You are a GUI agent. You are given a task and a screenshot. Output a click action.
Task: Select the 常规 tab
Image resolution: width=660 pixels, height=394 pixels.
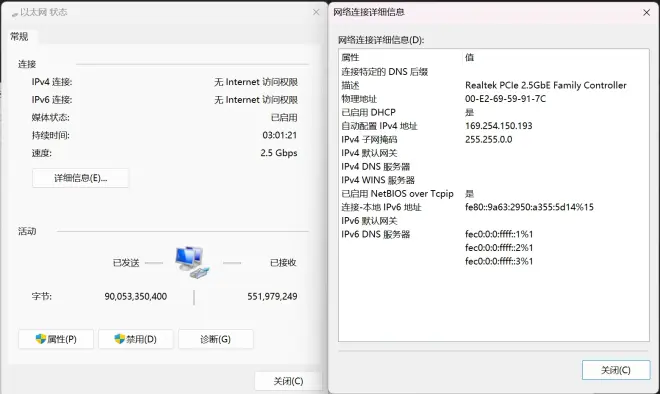(x=19, y=37)
